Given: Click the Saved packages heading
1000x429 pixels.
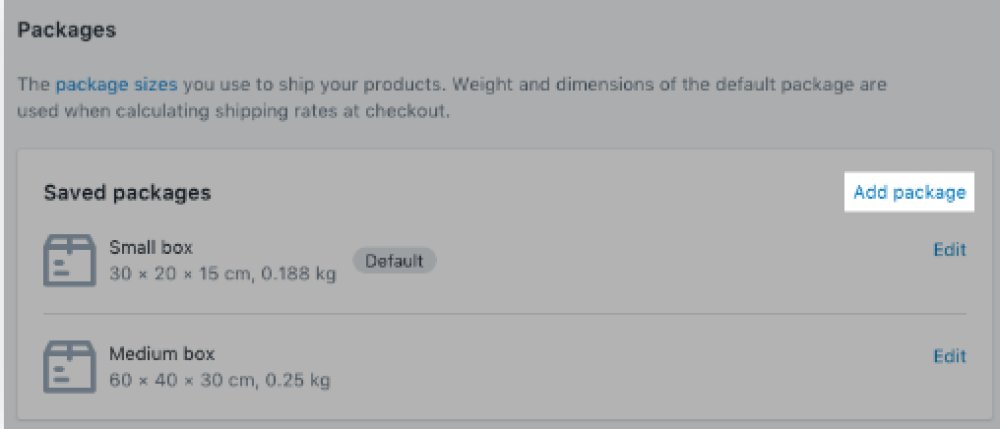Looking at the screenshot, I should click(x=127, y=193).
